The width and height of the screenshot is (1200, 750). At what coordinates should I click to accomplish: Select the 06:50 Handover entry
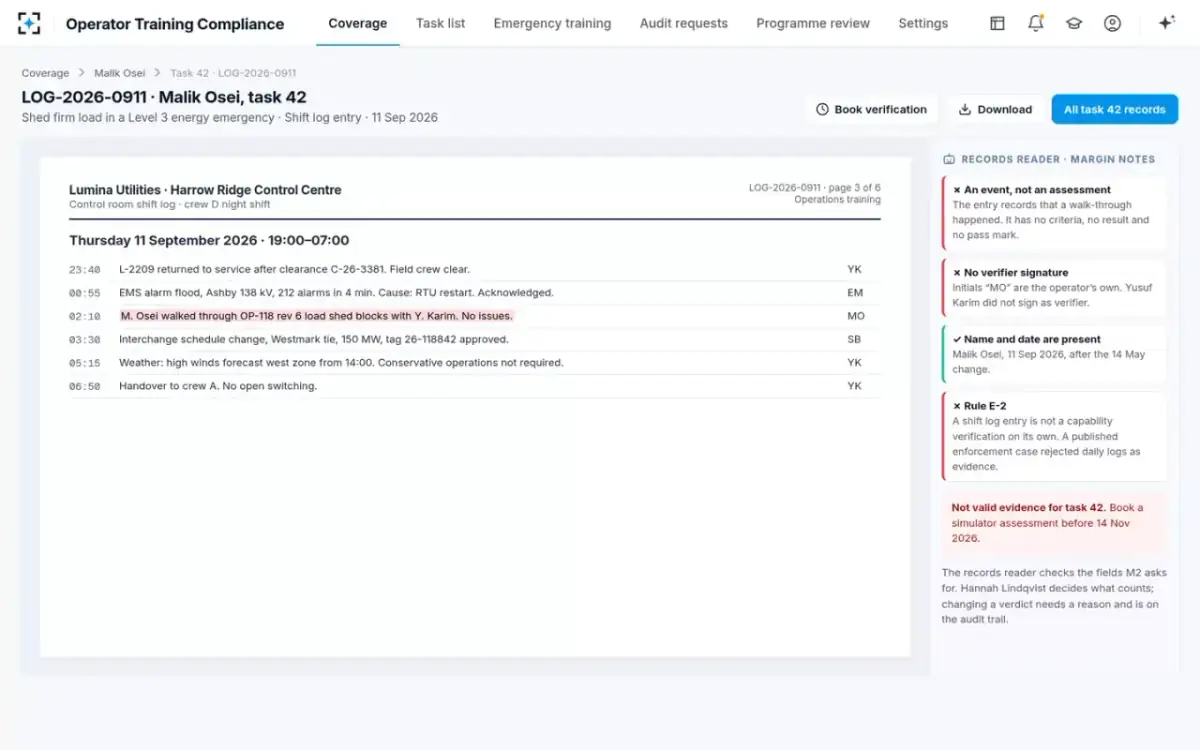point(475,386)
